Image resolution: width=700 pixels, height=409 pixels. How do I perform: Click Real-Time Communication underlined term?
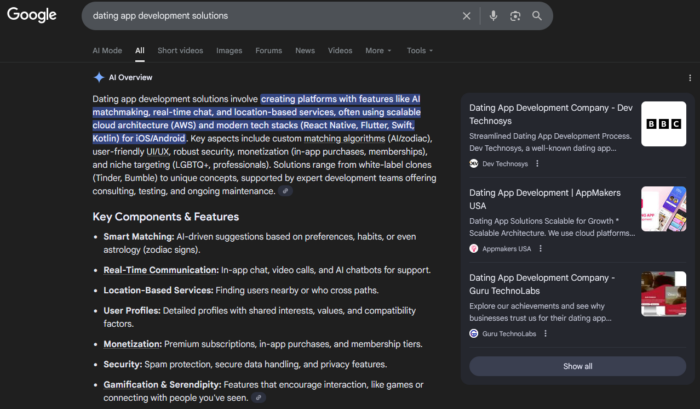[x=161, y=270]
